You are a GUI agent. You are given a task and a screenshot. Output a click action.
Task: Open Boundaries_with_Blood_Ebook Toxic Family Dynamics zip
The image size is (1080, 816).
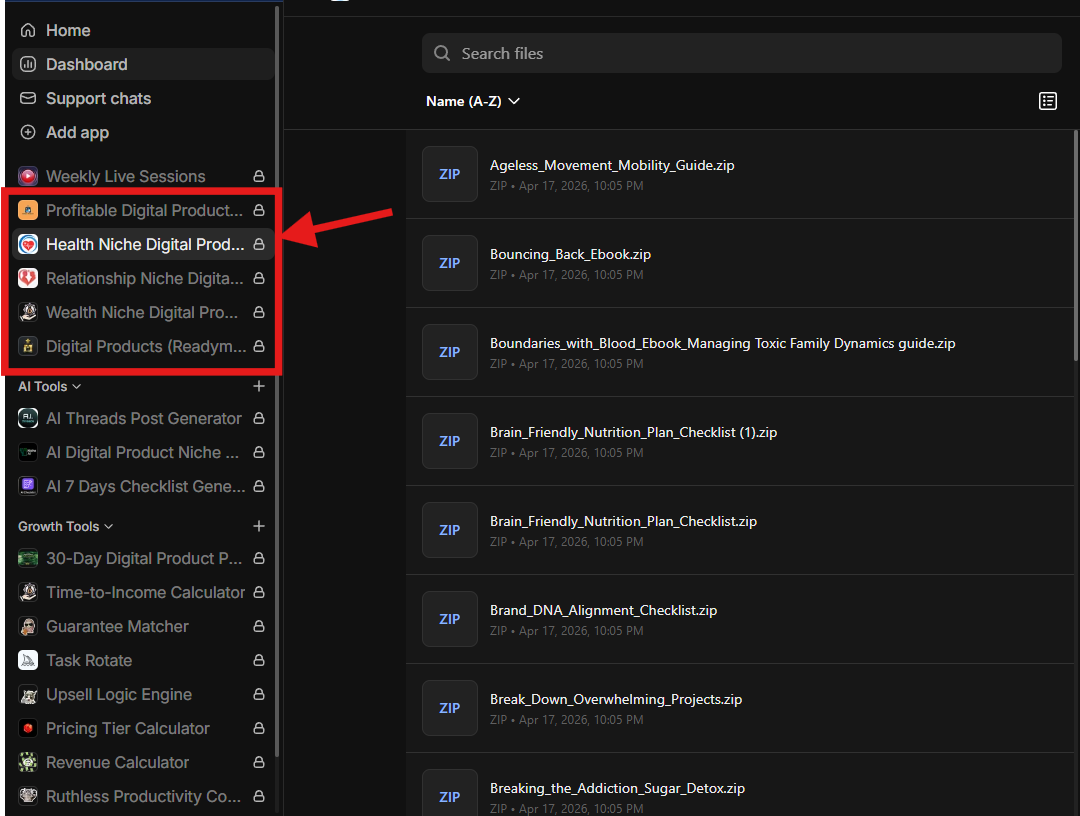(x=739, y=352)
